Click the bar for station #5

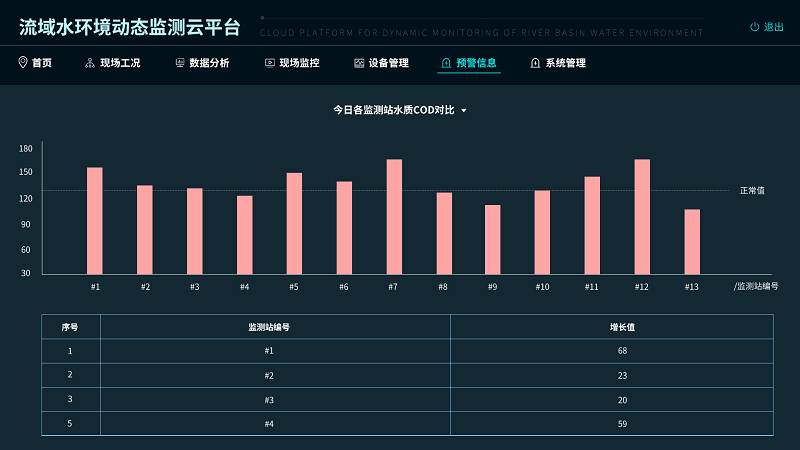pyautogui.click(x=294, y=223)
